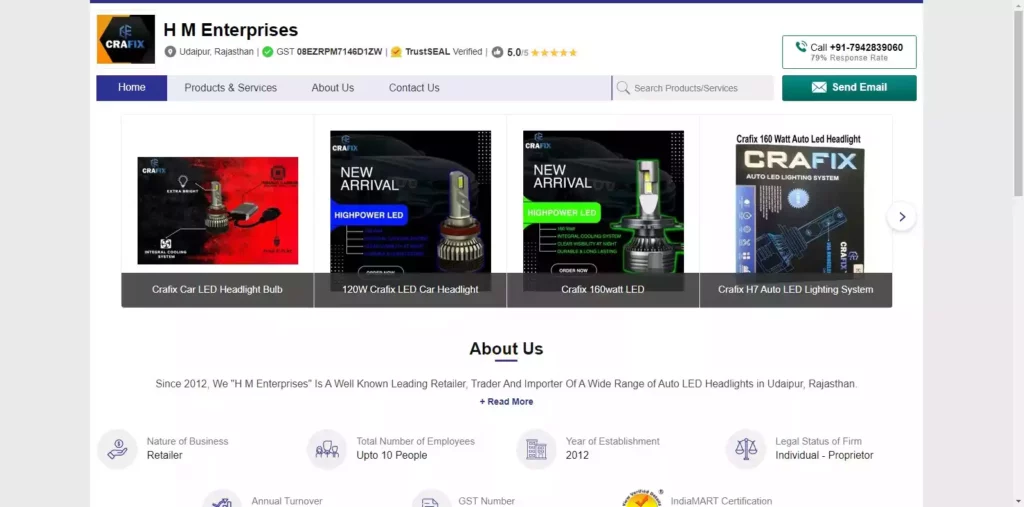1024x507 pixels.
Task: Click the search magnifier icon
Action: (623, 88)
